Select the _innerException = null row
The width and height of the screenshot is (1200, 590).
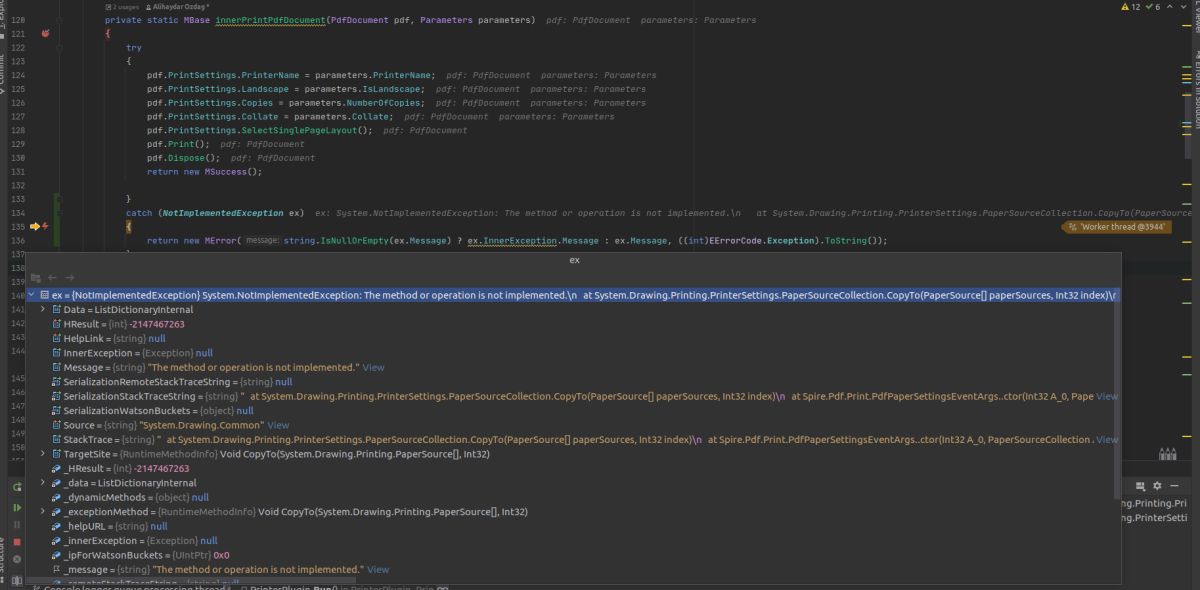pos(572,540)
